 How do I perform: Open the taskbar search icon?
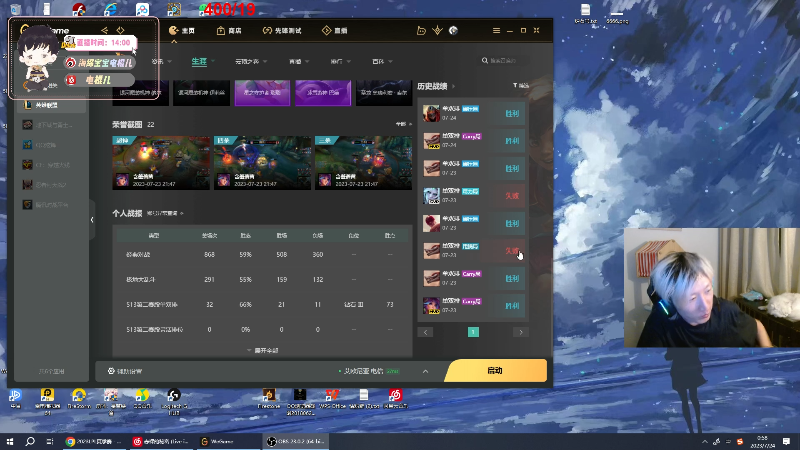click(30, 441)
